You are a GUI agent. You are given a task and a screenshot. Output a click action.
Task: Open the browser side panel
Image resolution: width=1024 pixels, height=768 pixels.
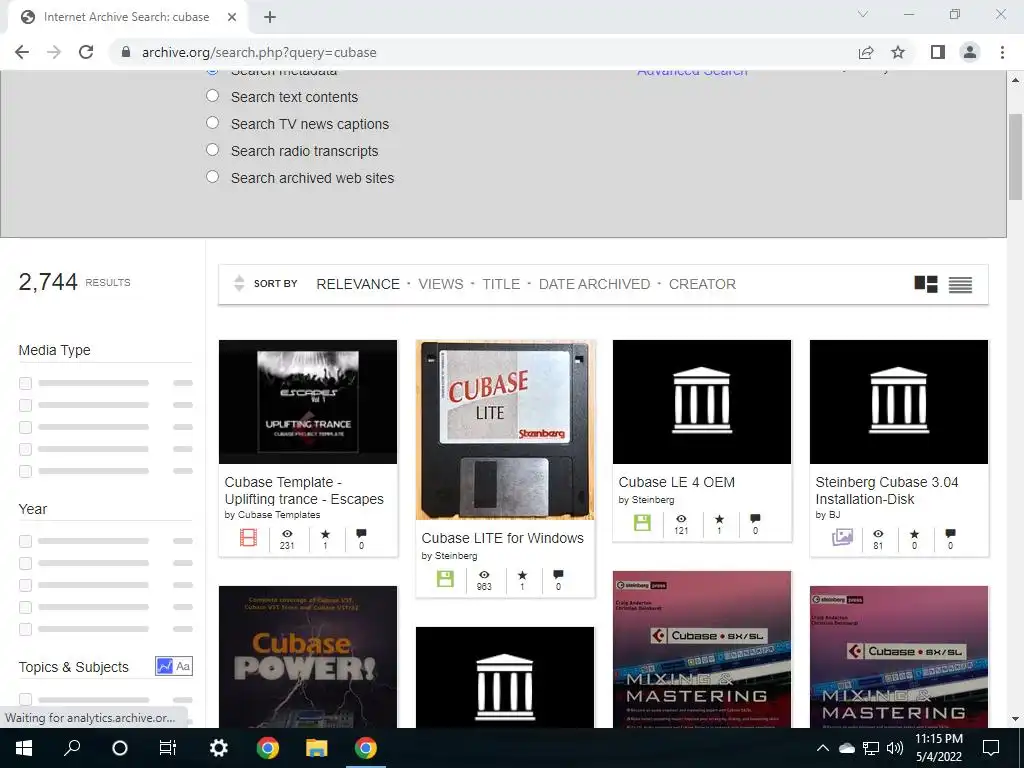(x=938, y=52)
